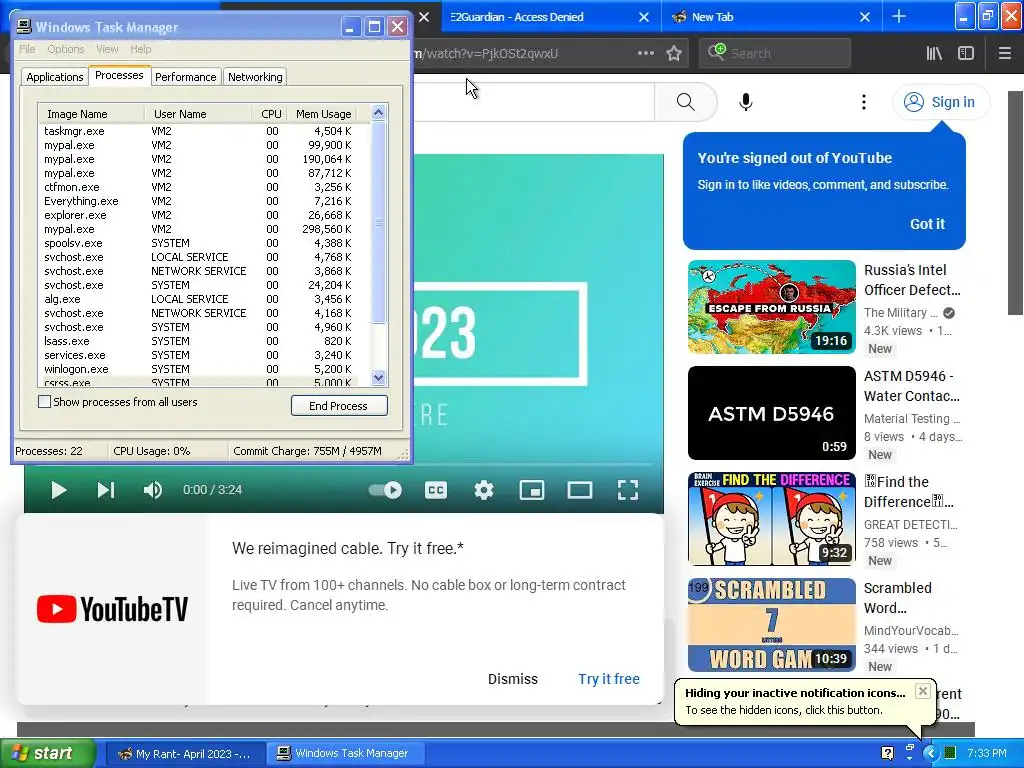The height and width of the screenshot is (768, 1024).
Task: Sort processes by CPU column
Action: tap(270, 114)
